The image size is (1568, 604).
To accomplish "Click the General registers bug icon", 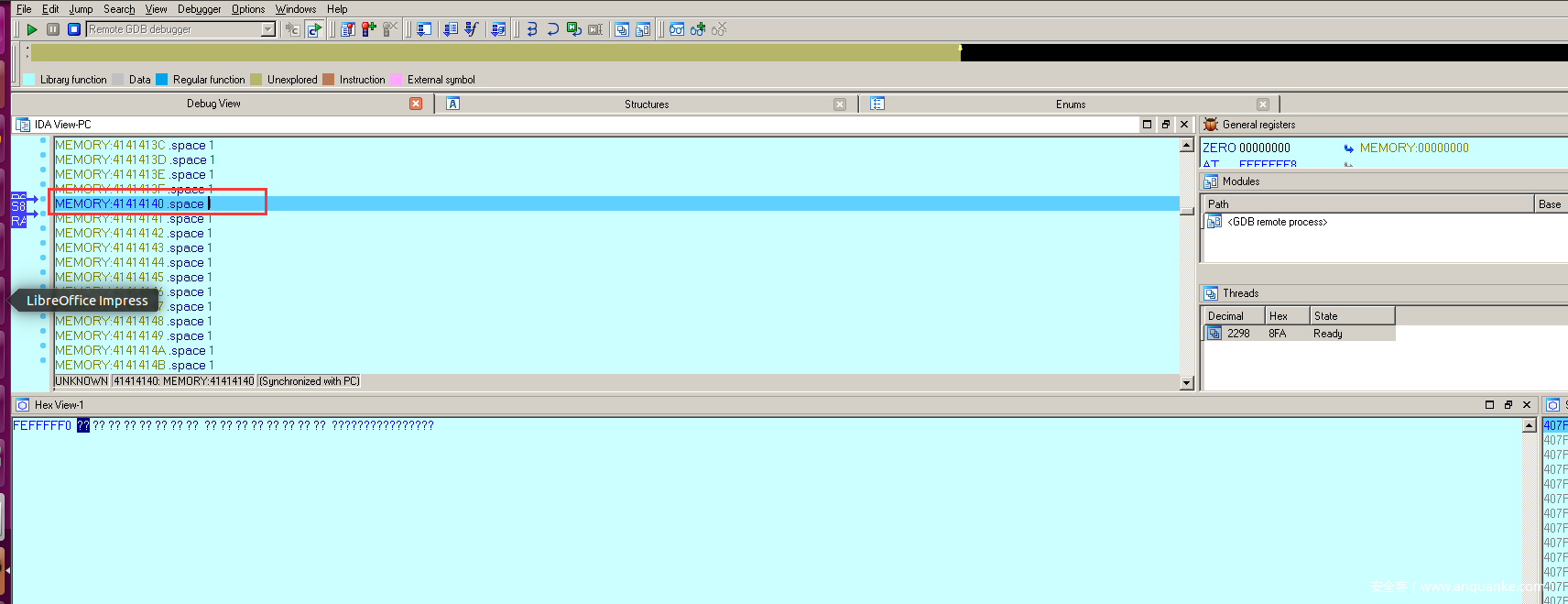I will click(1211, 125).
